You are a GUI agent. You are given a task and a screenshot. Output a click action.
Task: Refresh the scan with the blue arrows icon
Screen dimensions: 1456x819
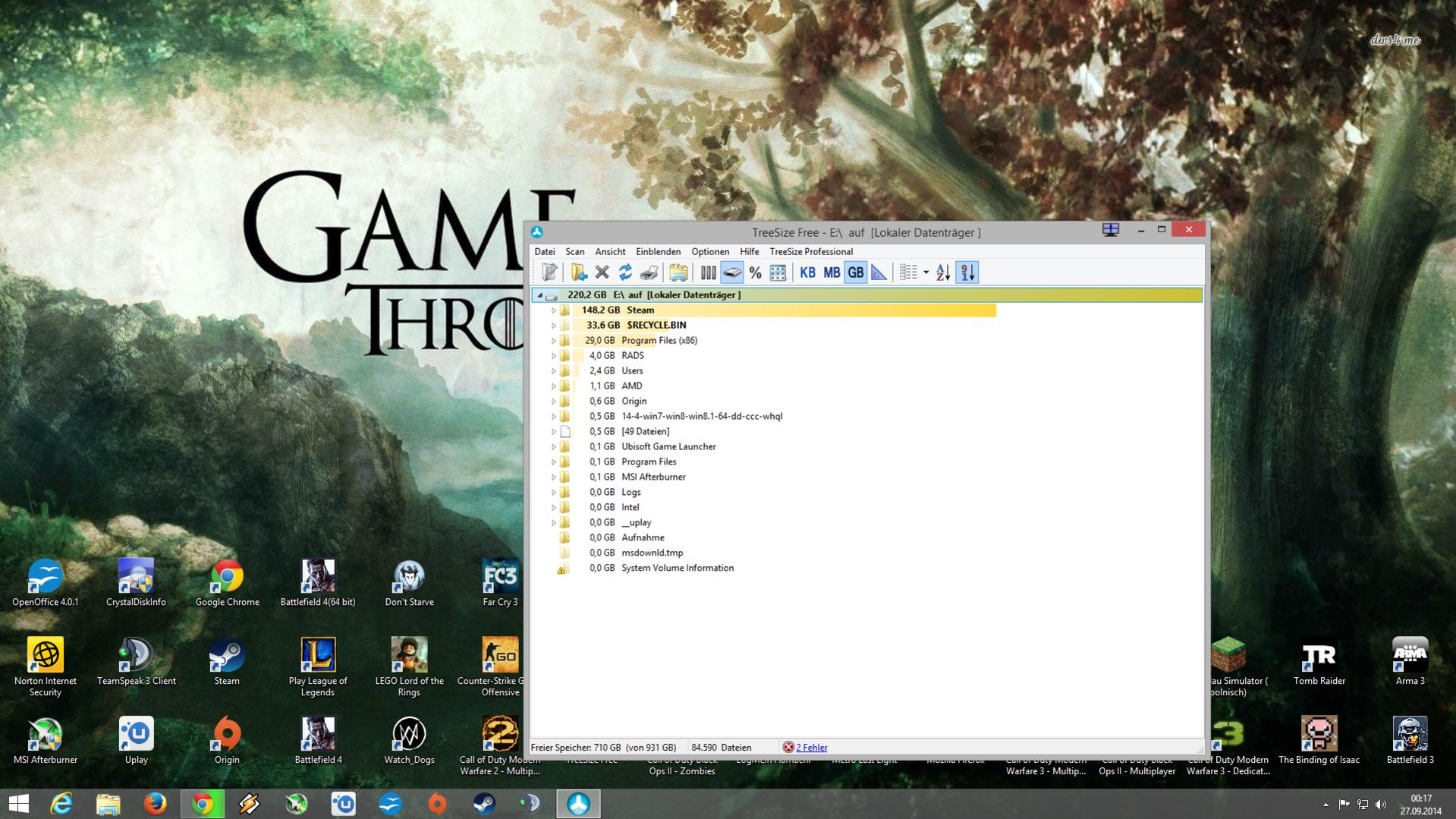pyautogui.click(x=625, y=272)
